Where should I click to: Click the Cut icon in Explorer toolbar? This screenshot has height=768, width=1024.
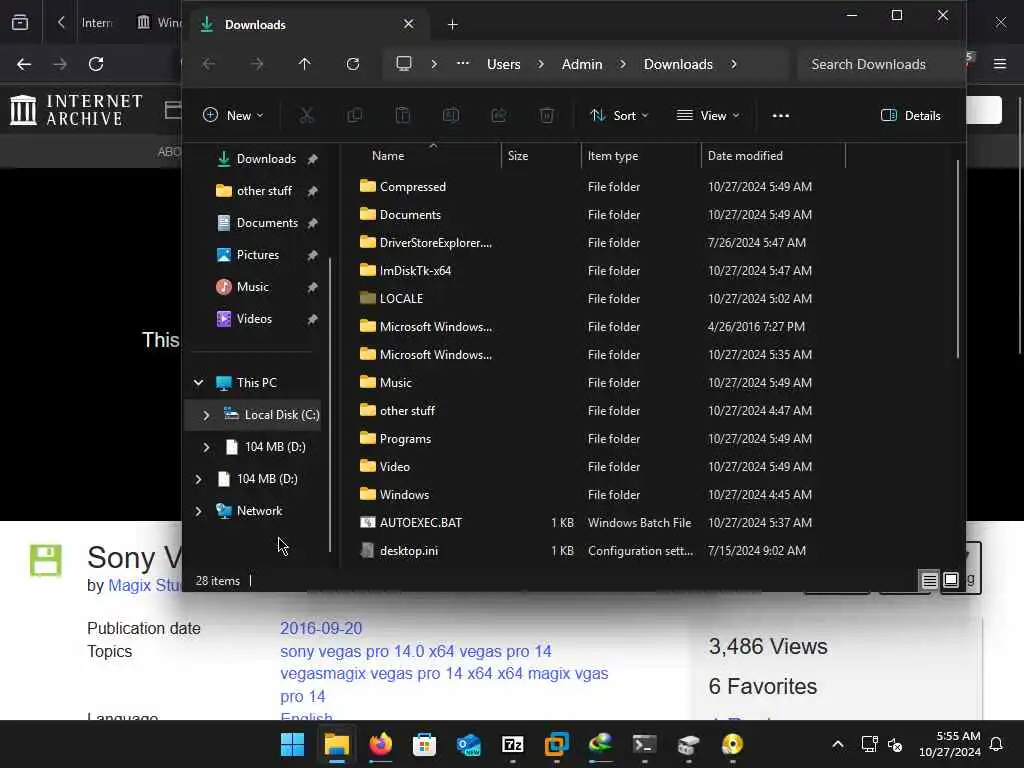click(x=306, y=116)
